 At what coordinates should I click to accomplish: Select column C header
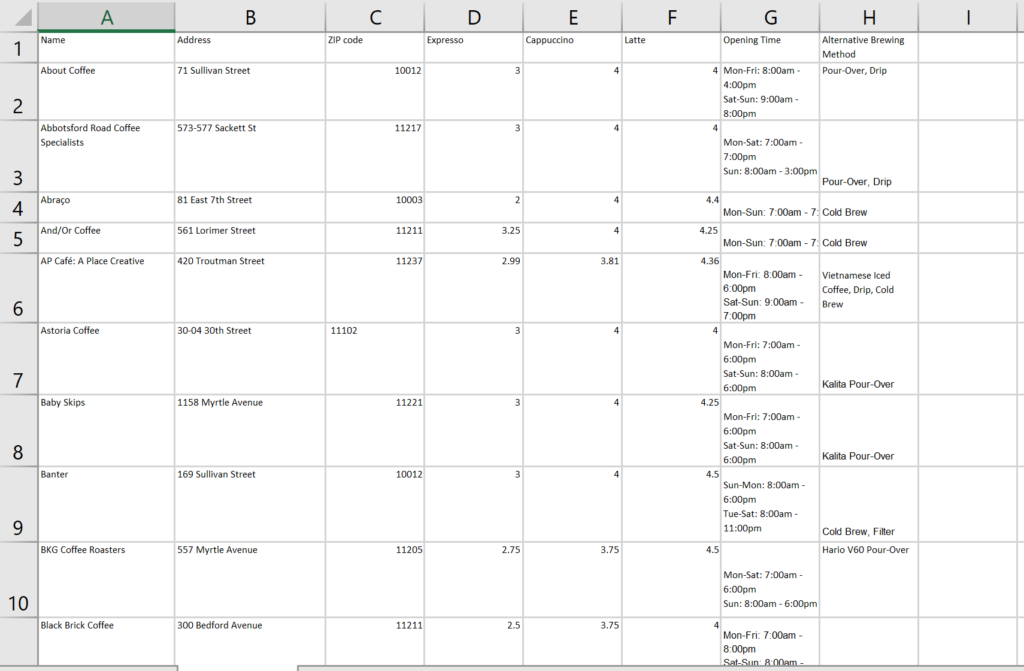click(x=375, y=16)
